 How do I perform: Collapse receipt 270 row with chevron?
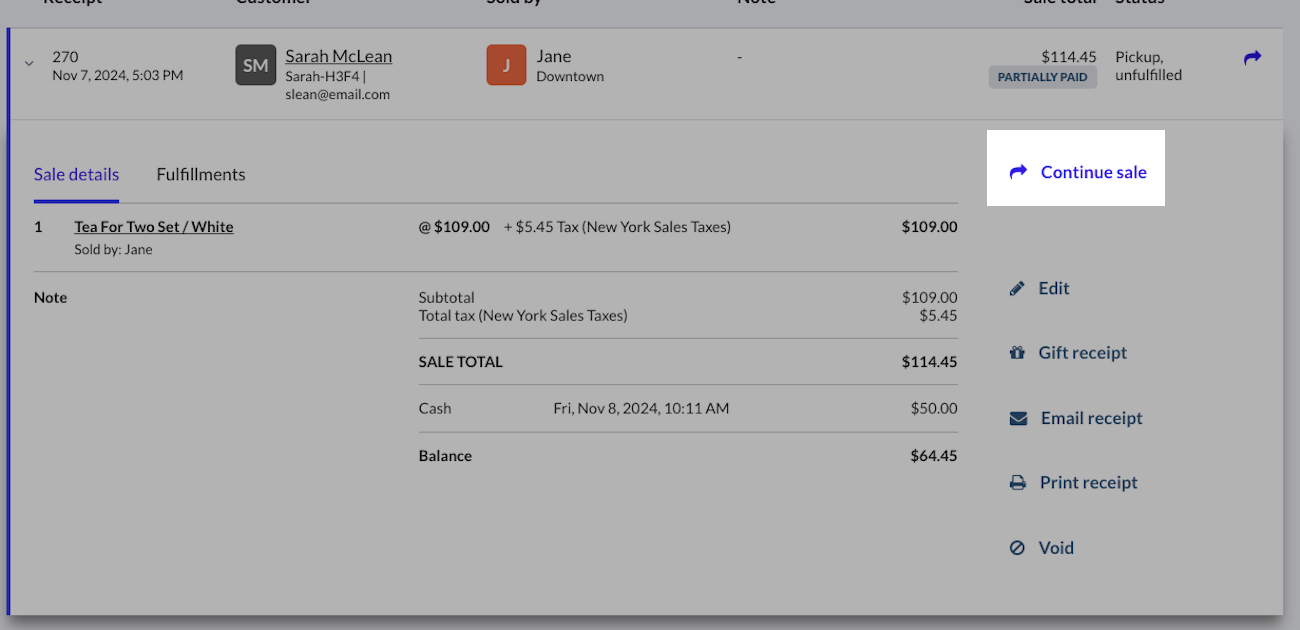tap(29, 63)
